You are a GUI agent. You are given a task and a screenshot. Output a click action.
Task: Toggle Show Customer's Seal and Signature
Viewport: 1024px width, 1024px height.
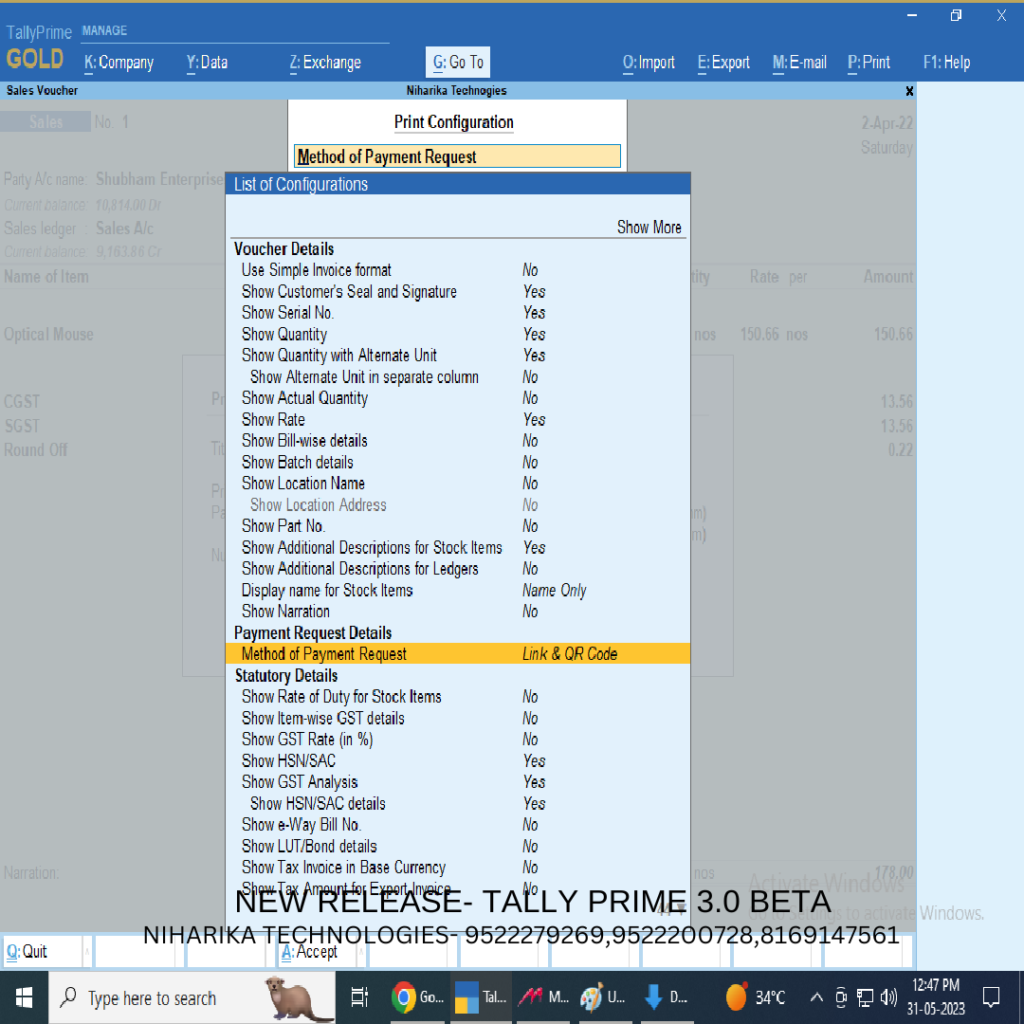[x=457, y=292]
